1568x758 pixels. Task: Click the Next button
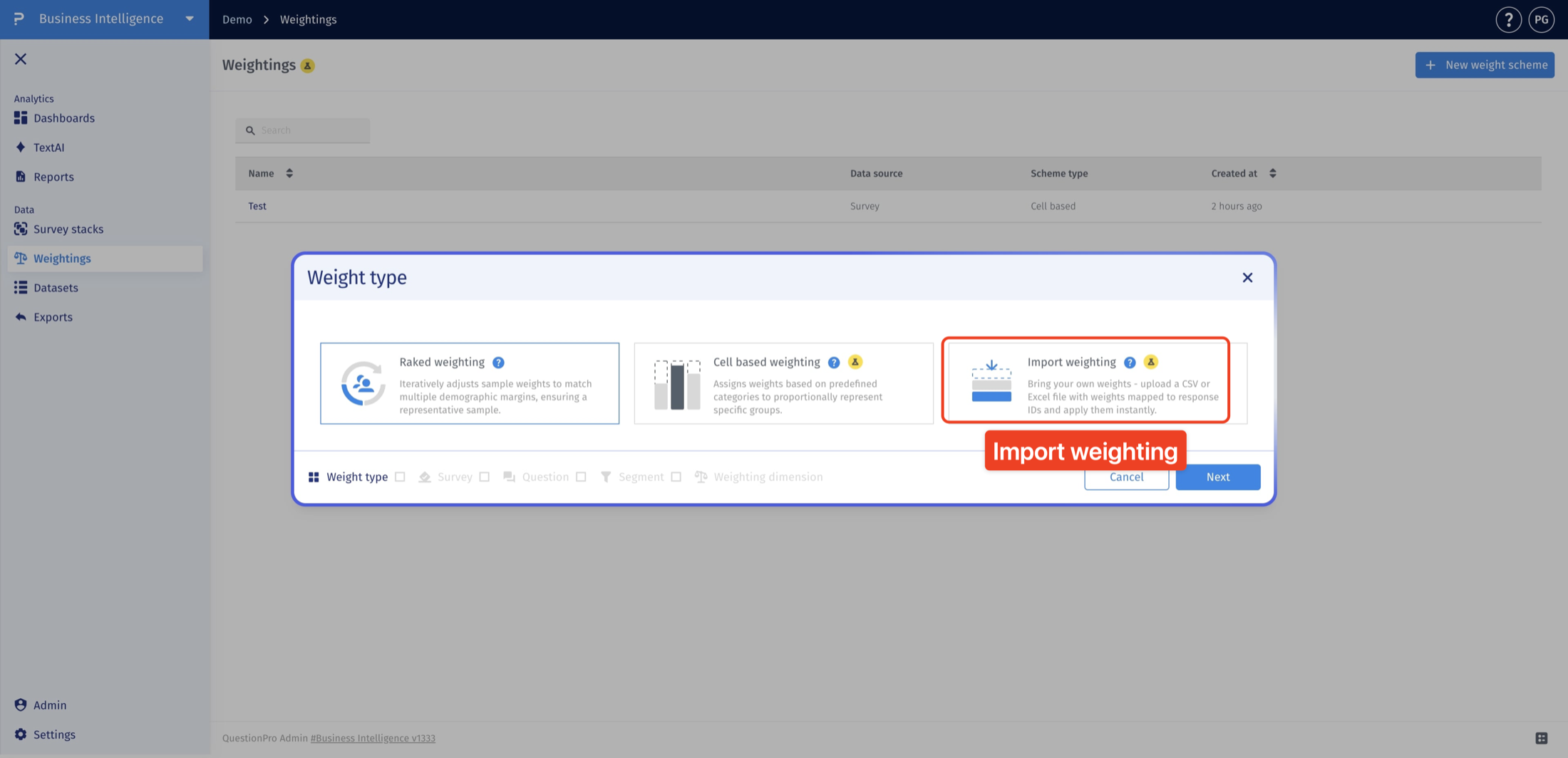1218,477
